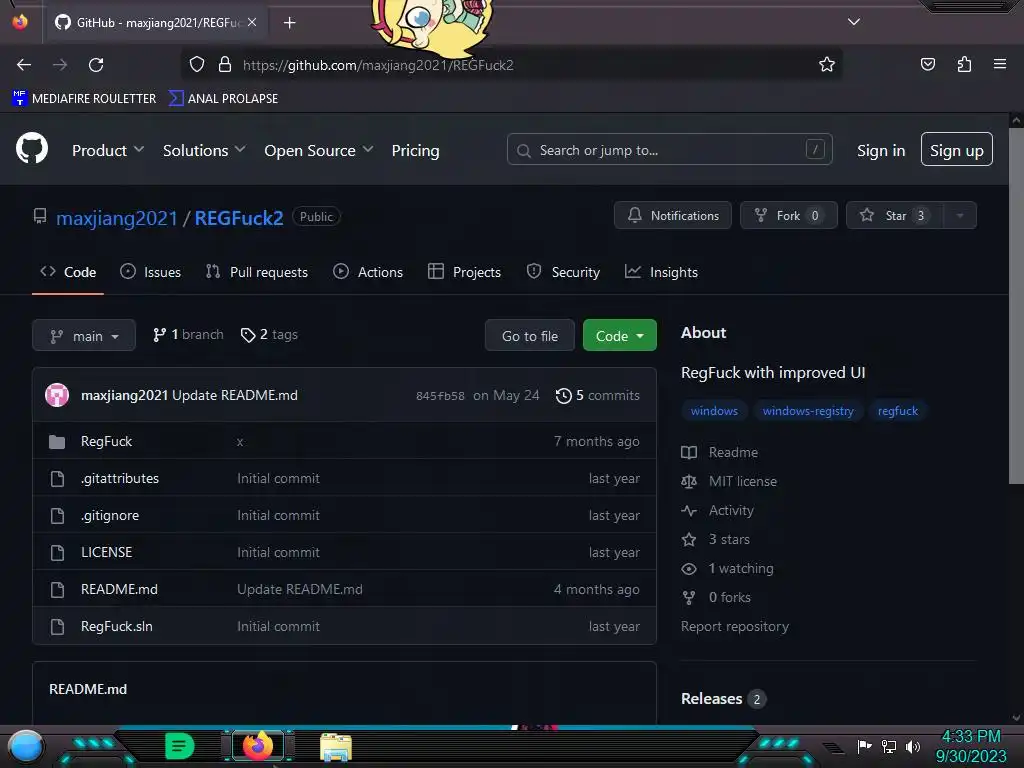Open the RegFuck.sln file
The width and height of the screenshot is (1024, 768).
pyautogui.click(x=117, y=626)
